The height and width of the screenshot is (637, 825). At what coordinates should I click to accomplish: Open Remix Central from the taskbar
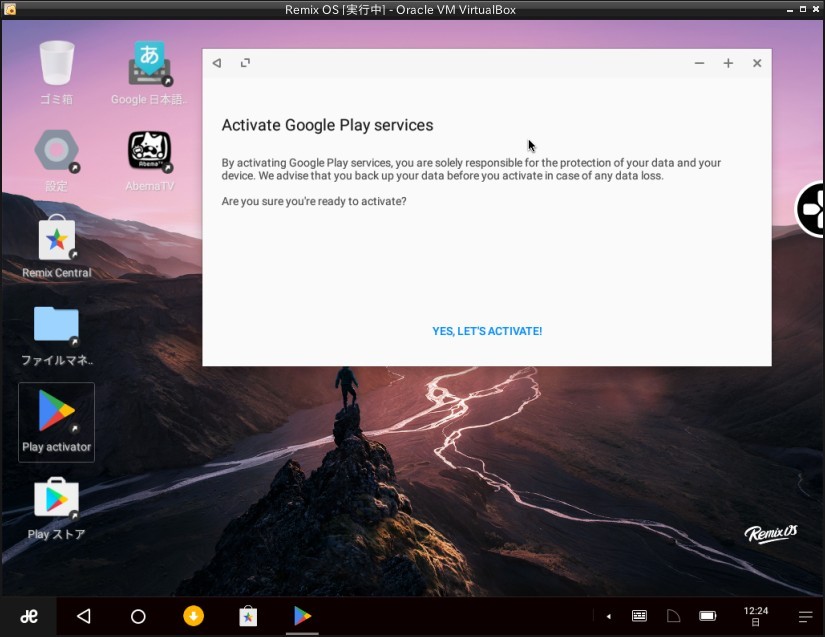(248, 616)
